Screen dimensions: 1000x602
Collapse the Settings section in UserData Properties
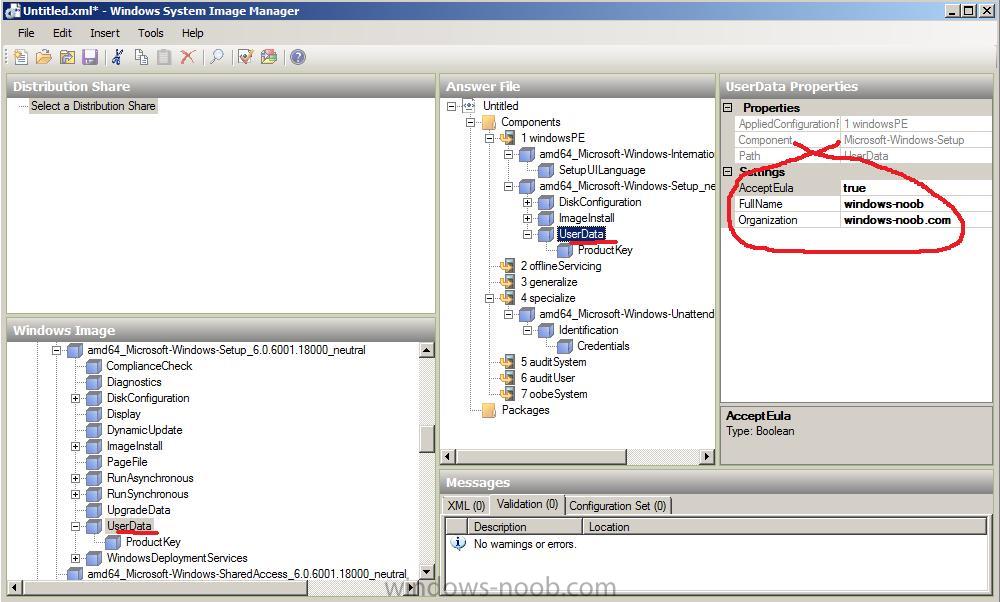(x=728, y=172)
